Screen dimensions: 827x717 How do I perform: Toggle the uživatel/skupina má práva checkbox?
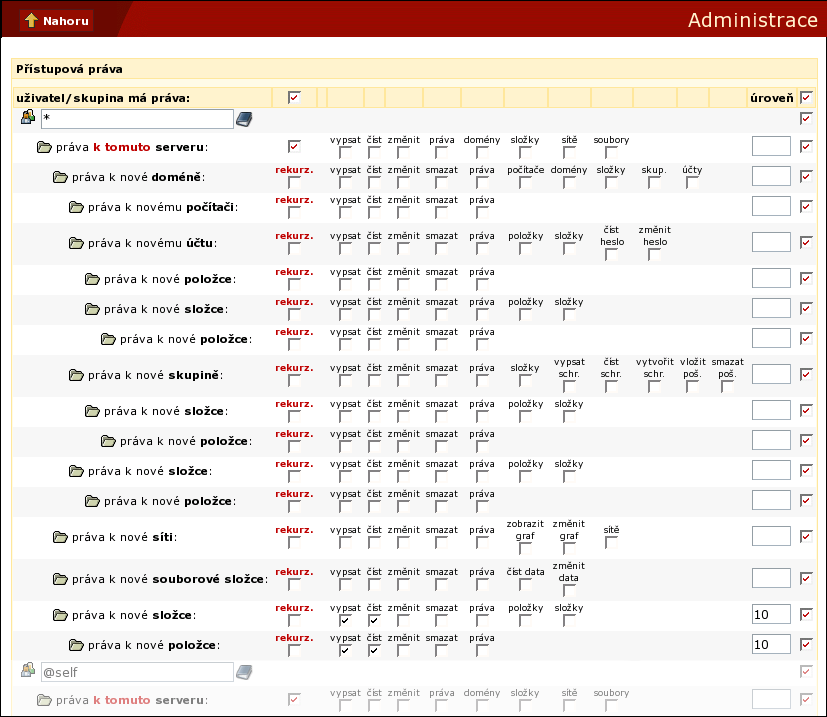294,98
